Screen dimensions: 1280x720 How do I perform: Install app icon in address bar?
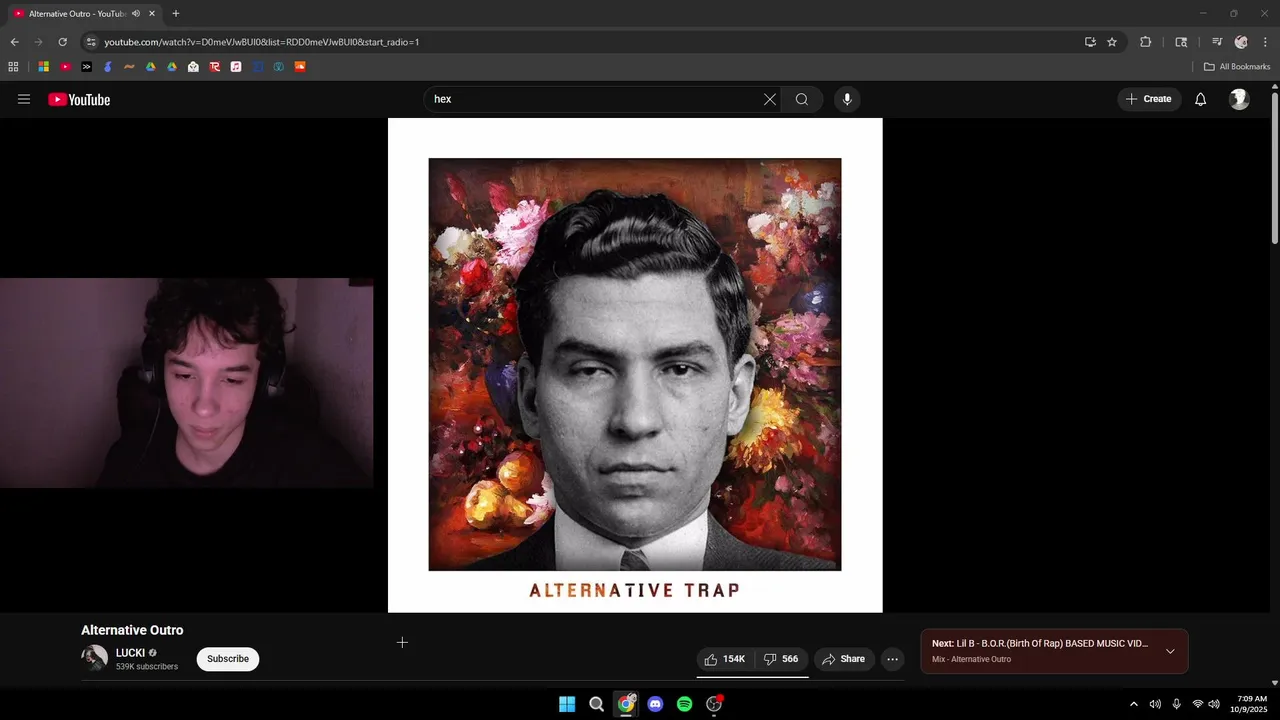[x=1090, y=42]
